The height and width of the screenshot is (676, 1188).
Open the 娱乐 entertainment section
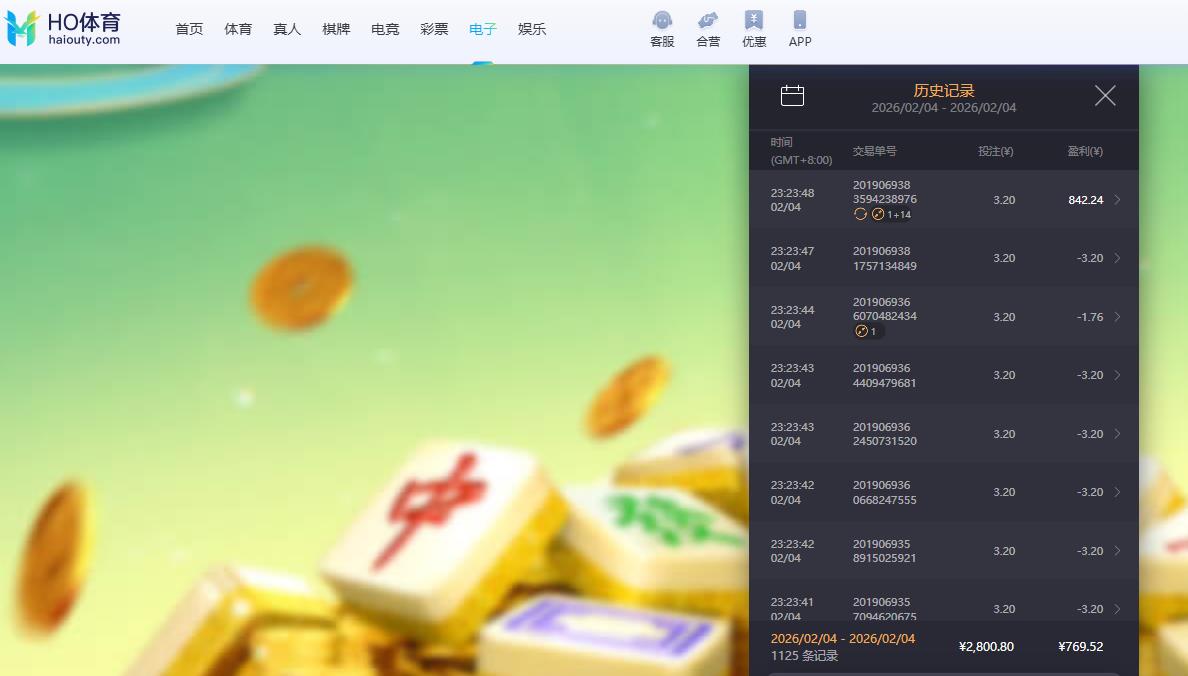click(x=532, y=29)
